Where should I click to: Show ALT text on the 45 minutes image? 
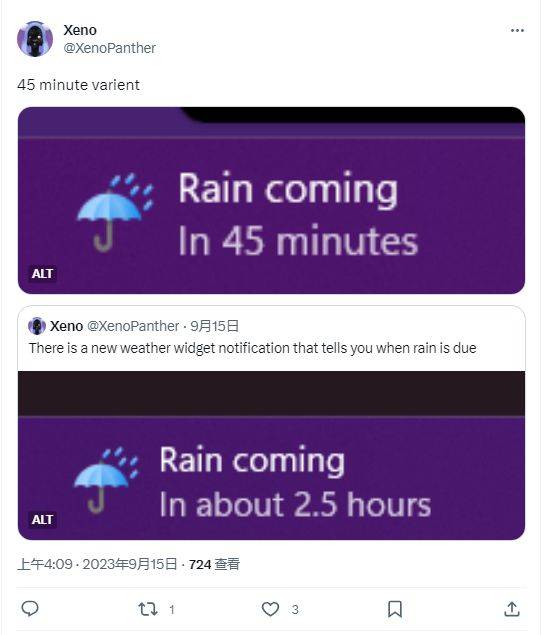pyautogui.click(x=43, y=274)
